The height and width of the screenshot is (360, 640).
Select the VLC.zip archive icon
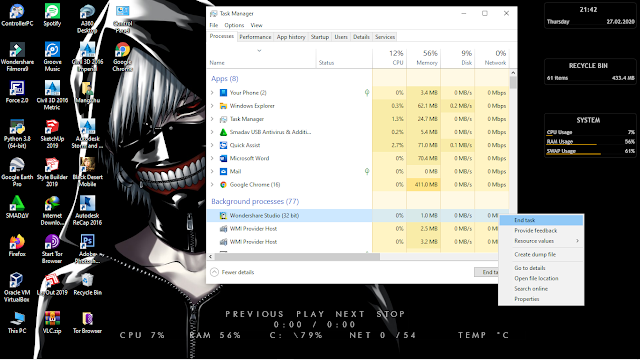[52, 322]
